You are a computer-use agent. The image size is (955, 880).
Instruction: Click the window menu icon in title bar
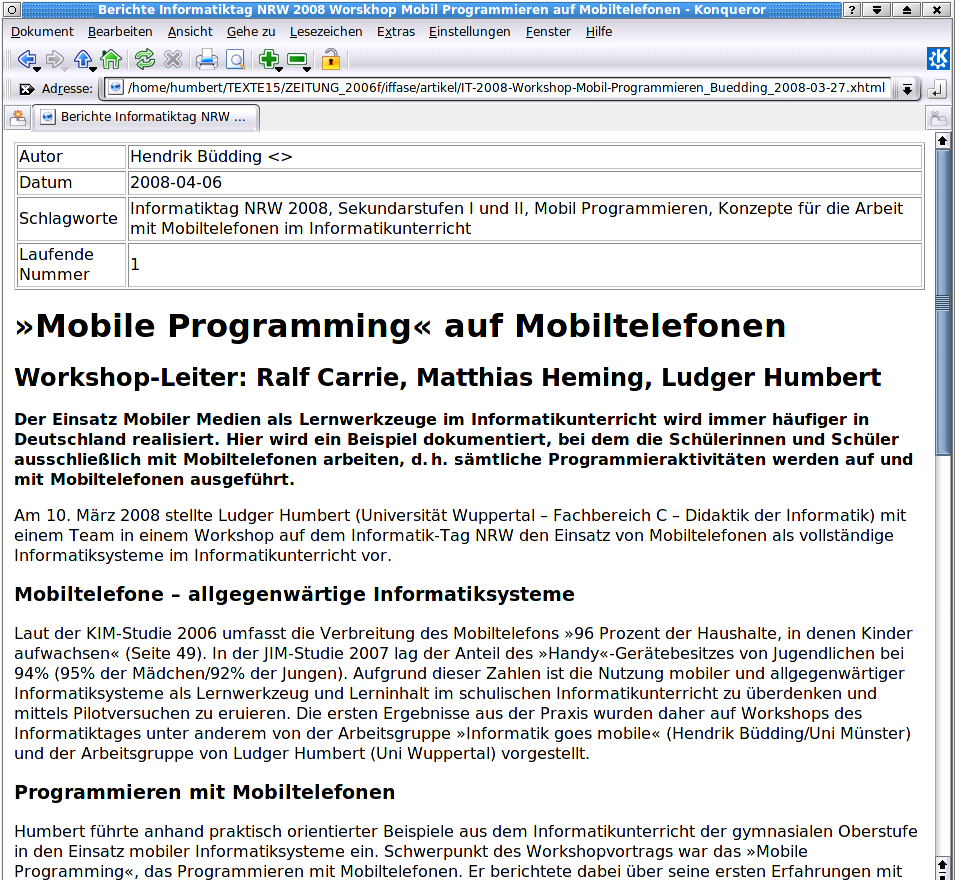(x=11, y=9)
